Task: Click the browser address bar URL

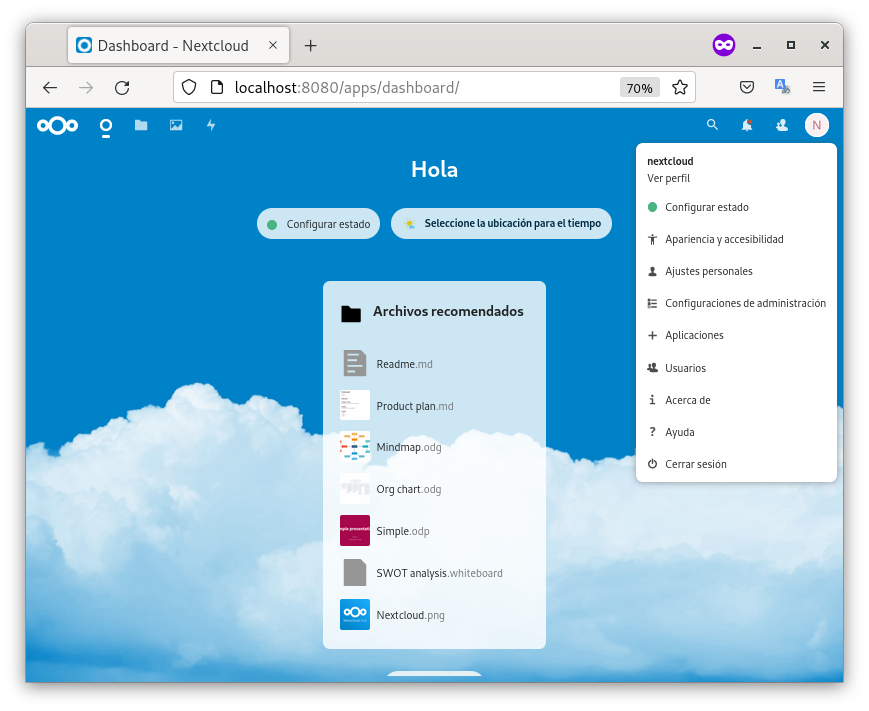Action: pos(400,87)
